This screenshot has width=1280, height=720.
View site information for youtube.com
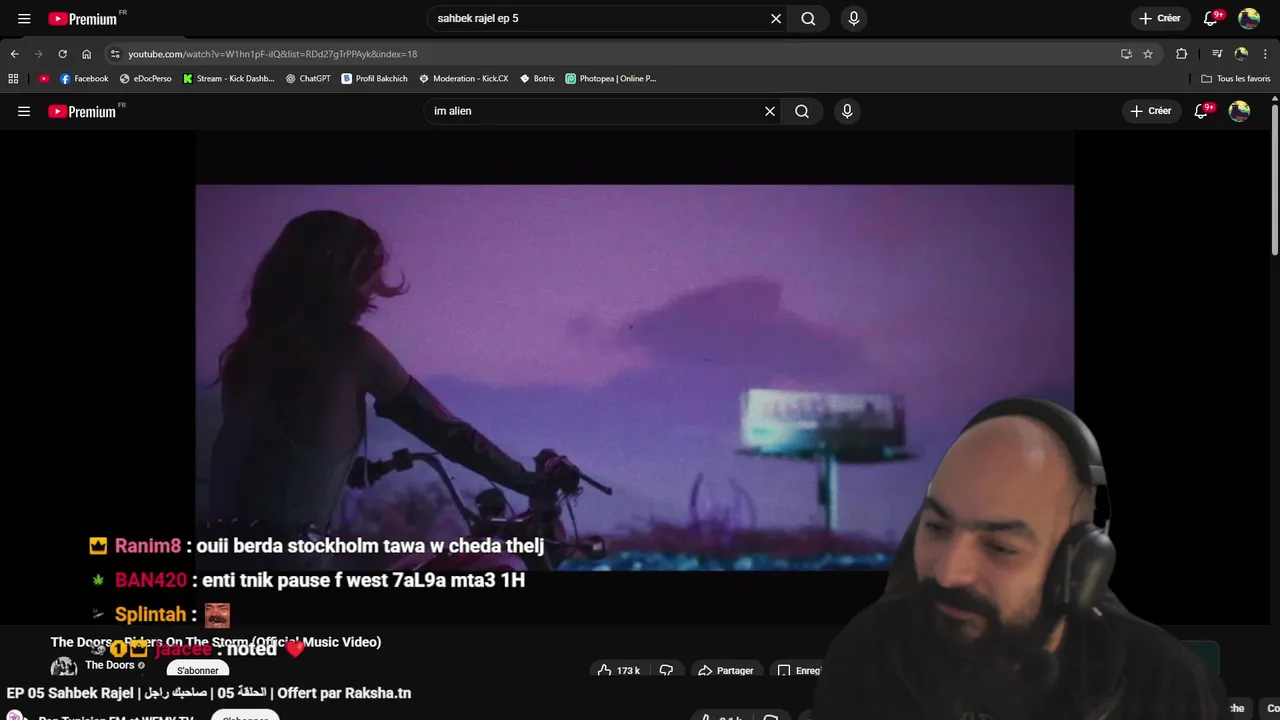pos(115,54)
